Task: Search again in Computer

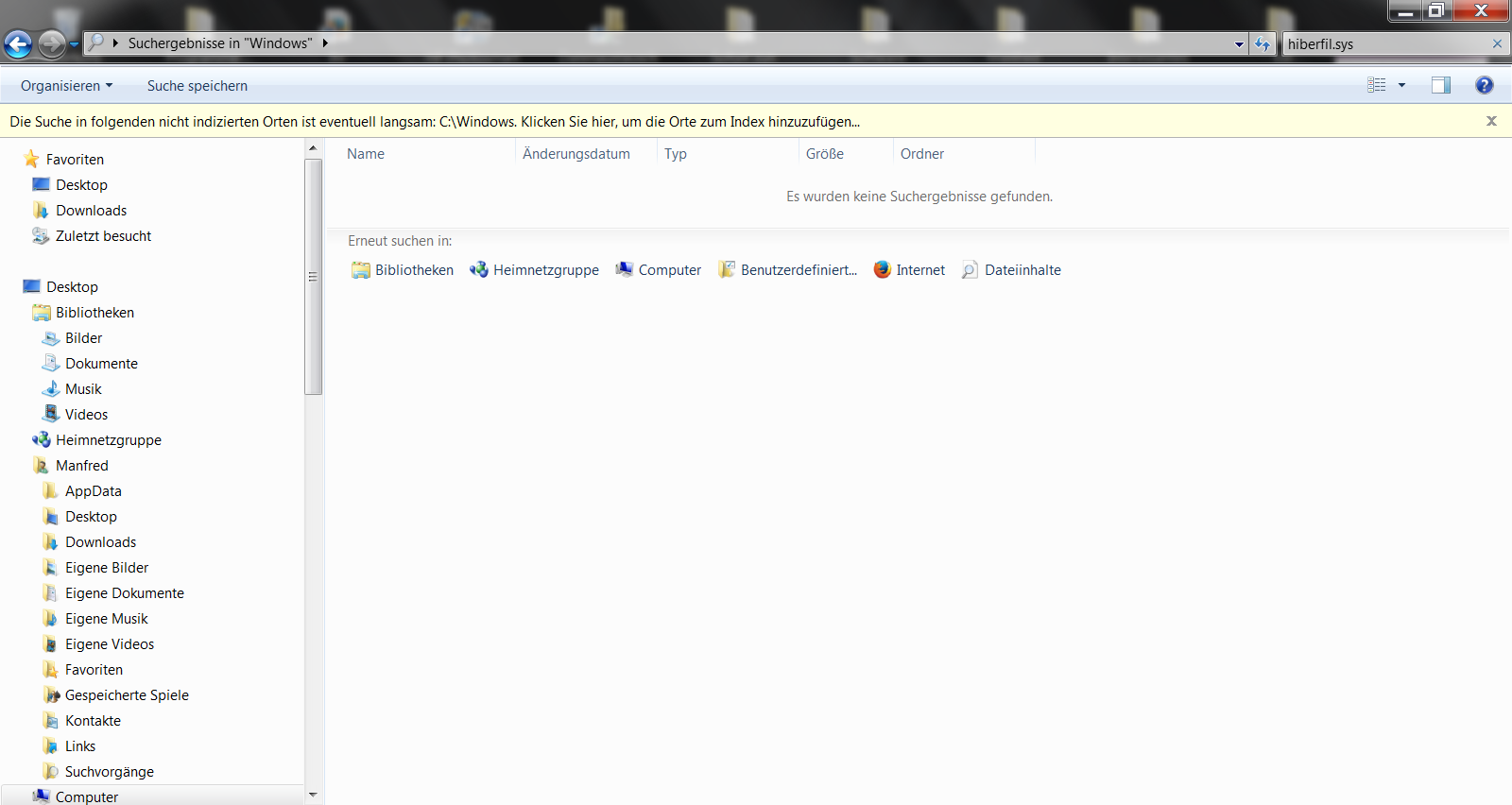Action: [659, 270]
